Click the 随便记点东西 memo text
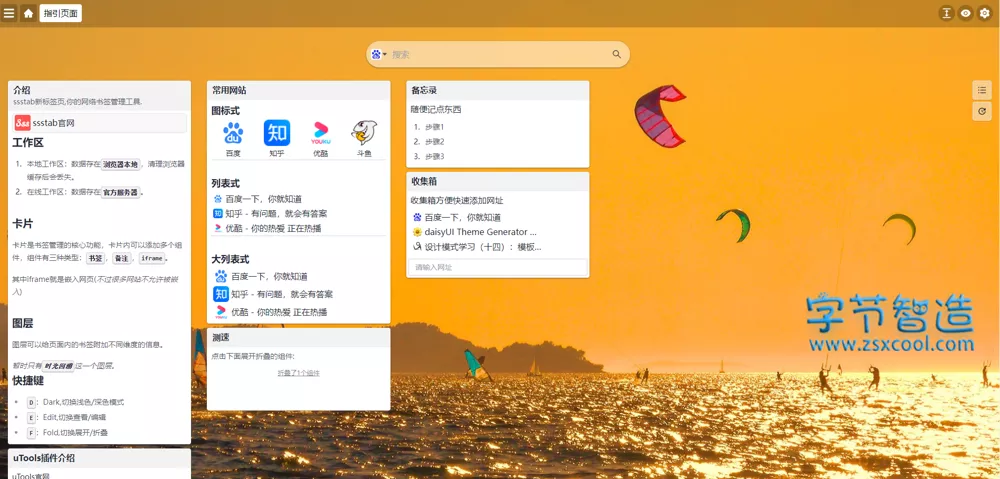This screenshot has width=1000, height=479. [x=436, y=110]
